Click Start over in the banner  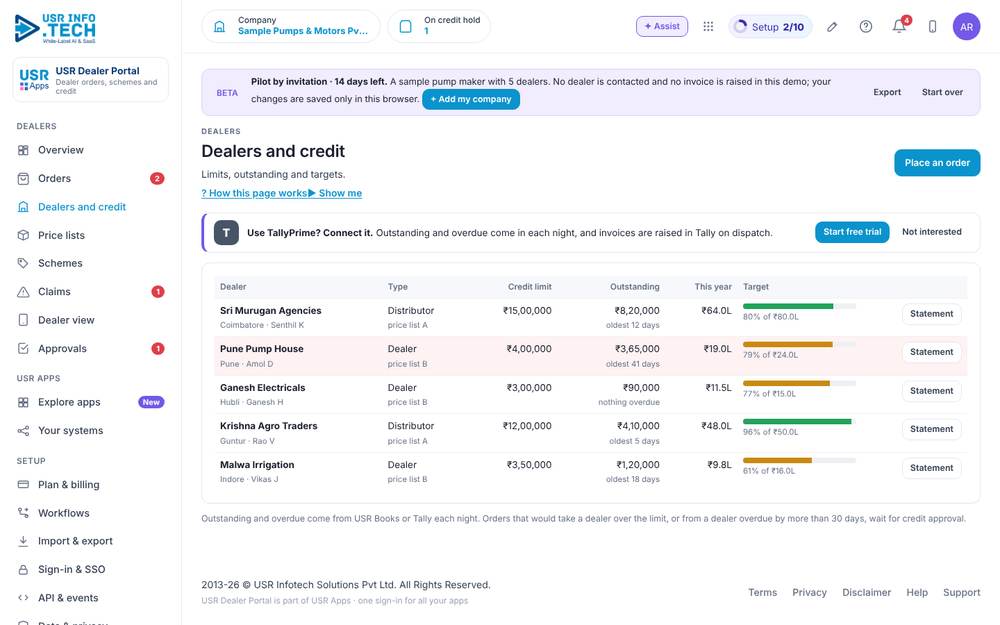[x=942, y=92]
